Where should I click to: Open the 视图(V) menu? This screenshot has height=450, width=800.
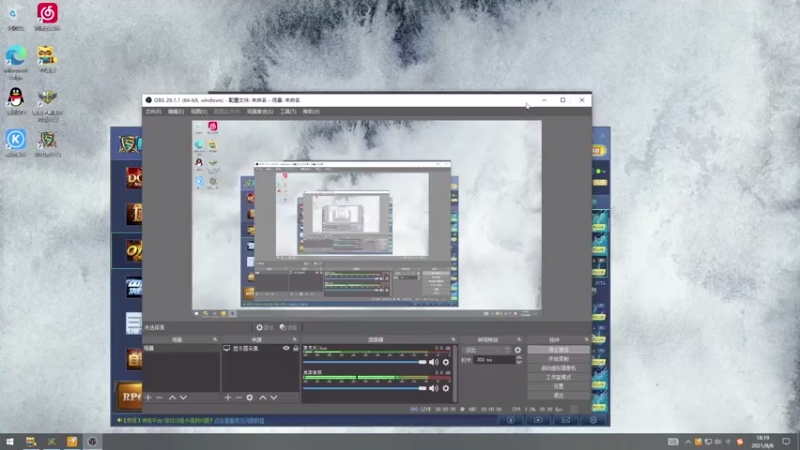pos(199,112)
